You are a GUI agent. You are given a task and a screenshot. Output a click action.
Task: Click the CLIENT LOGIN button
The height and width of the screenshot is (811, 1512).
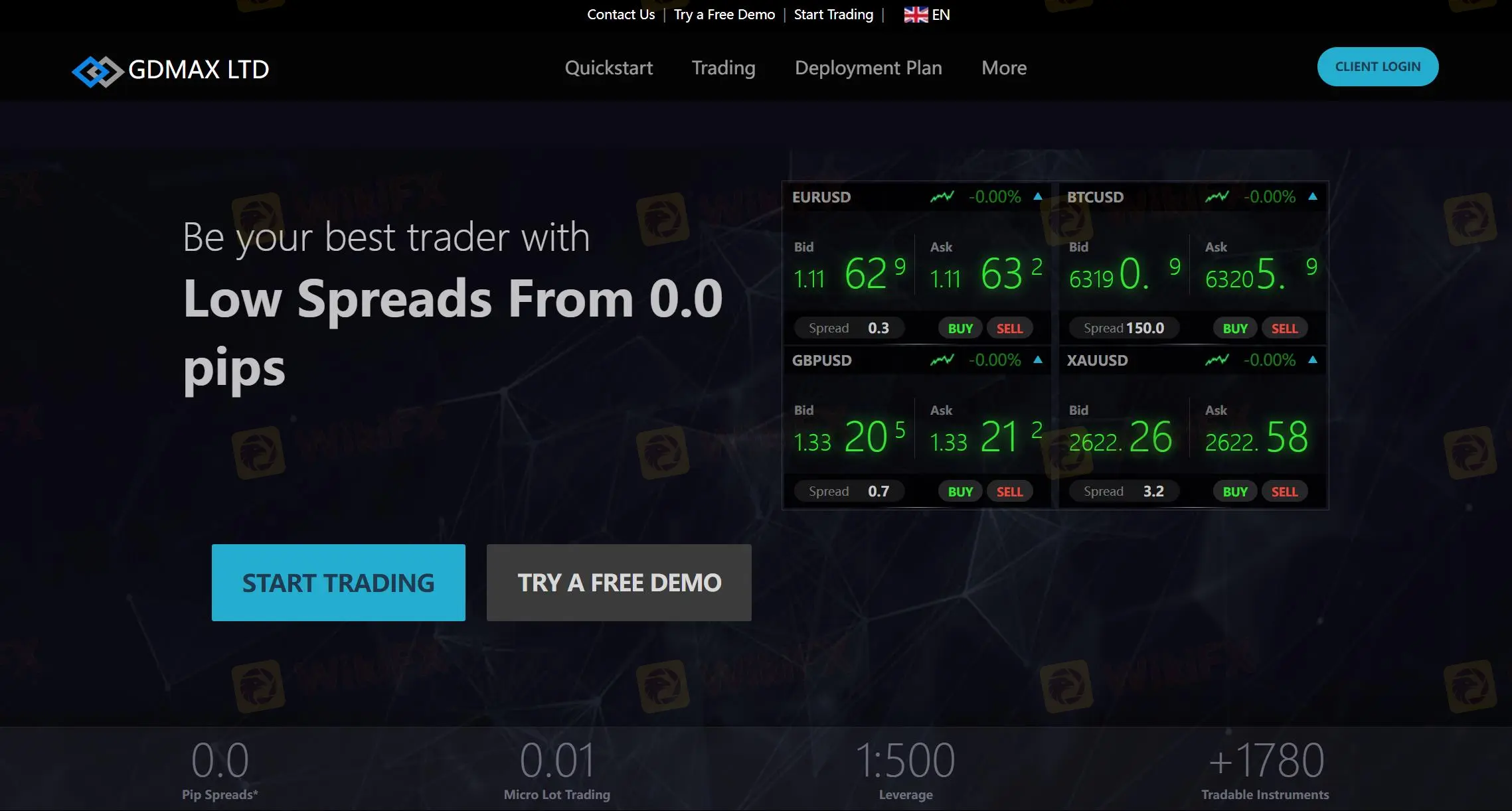pos(1377,66)
